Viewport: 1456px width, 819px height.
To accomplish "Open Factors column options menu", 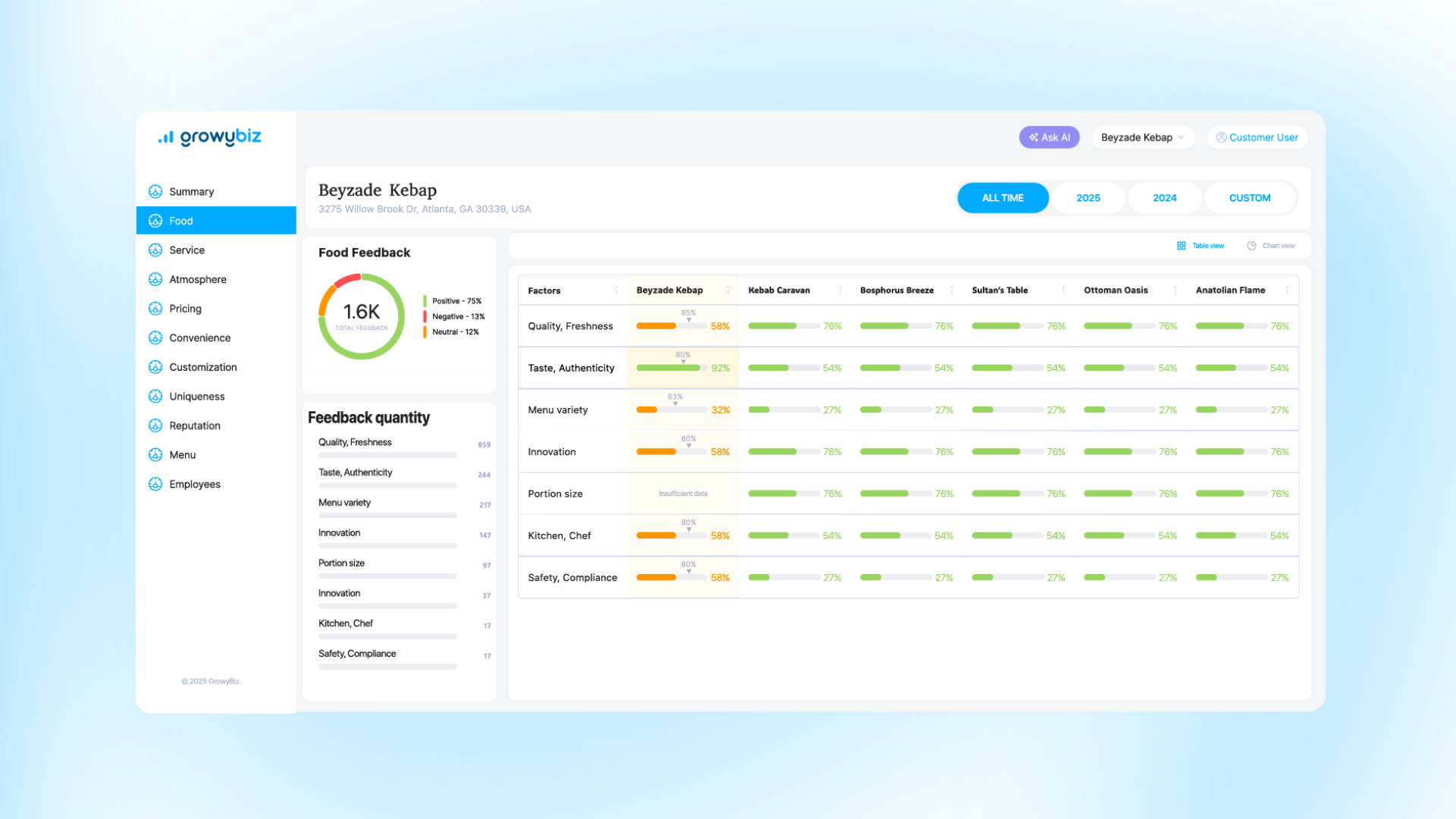I will tap(616, 290).
